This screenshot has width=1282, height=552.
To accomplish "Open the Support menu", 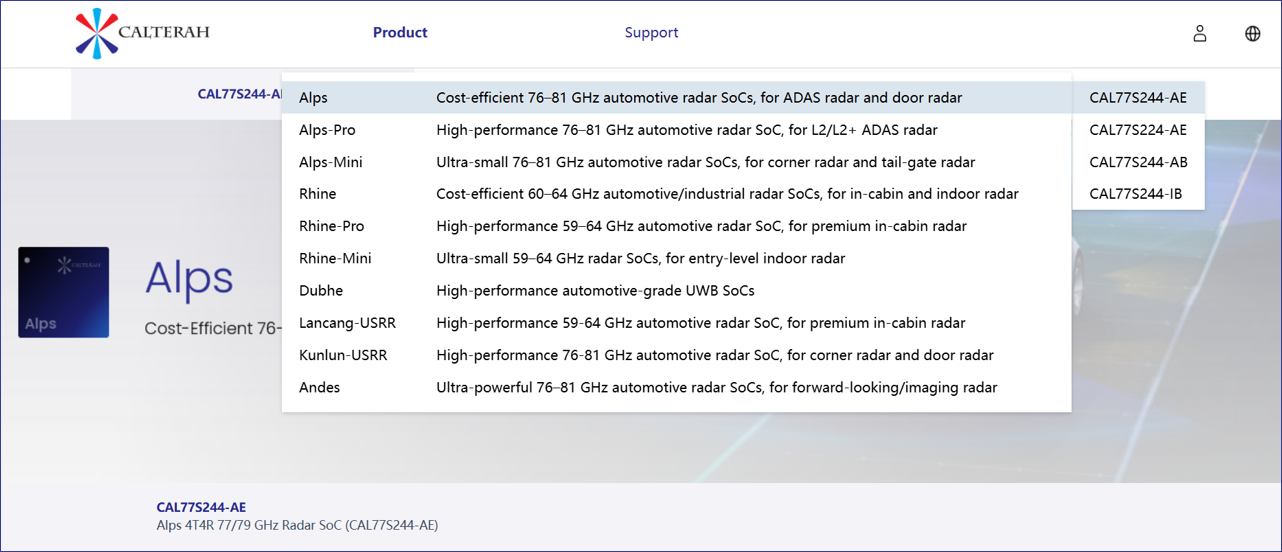I will point(651,32).
